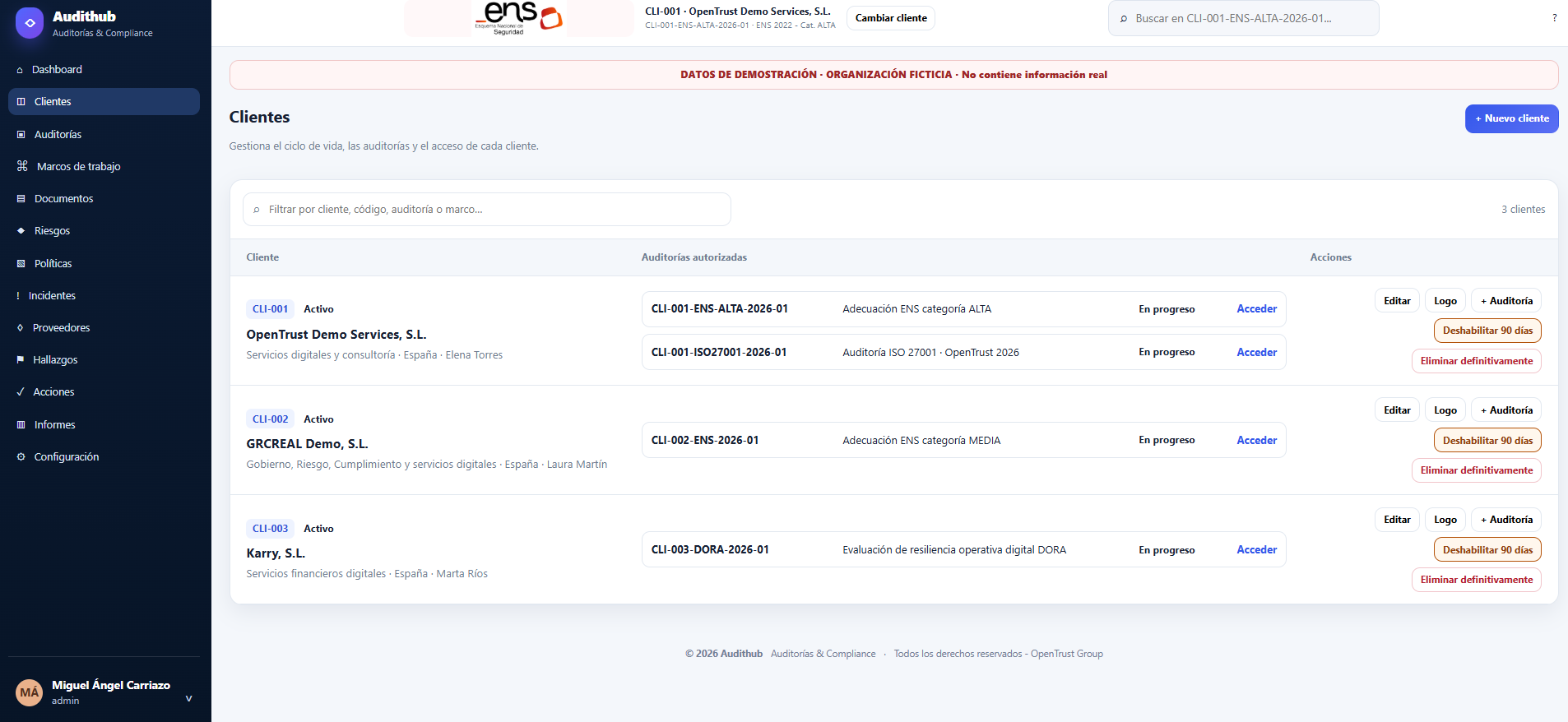Disable OpenTrust Demo Services for 90 days
1568x722 pixels.
1487,331
